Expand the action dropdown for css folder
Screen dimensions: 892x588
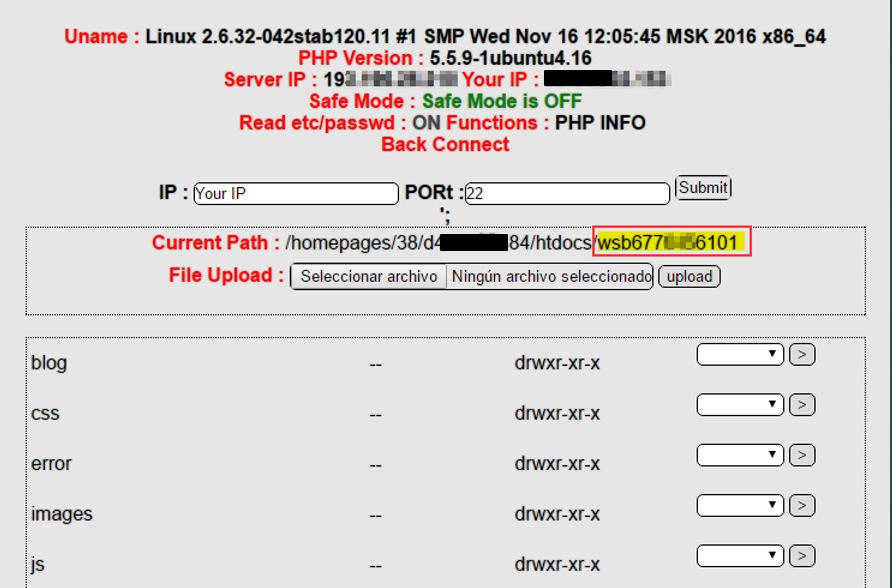click(740, 404)
